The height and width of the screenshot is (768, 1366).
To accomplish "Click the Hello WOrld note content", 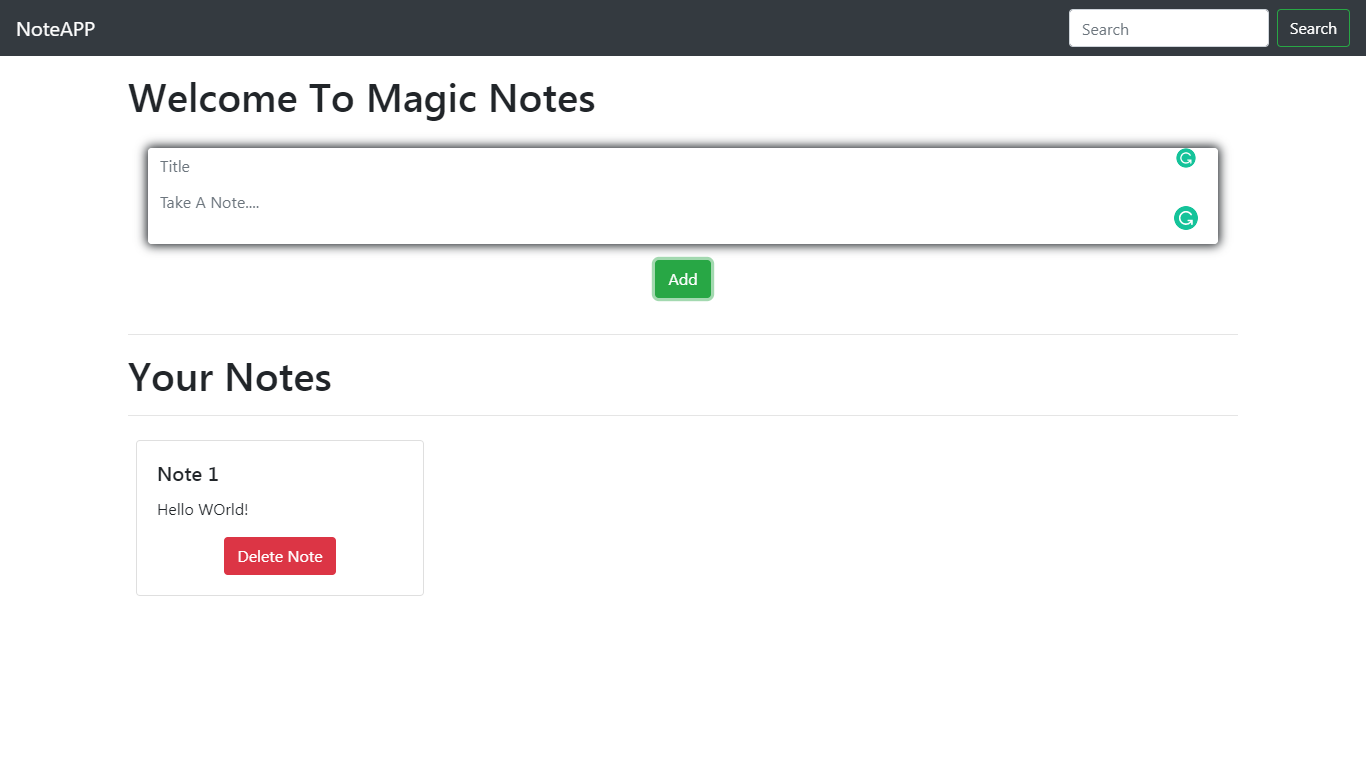I will (202, 509).
